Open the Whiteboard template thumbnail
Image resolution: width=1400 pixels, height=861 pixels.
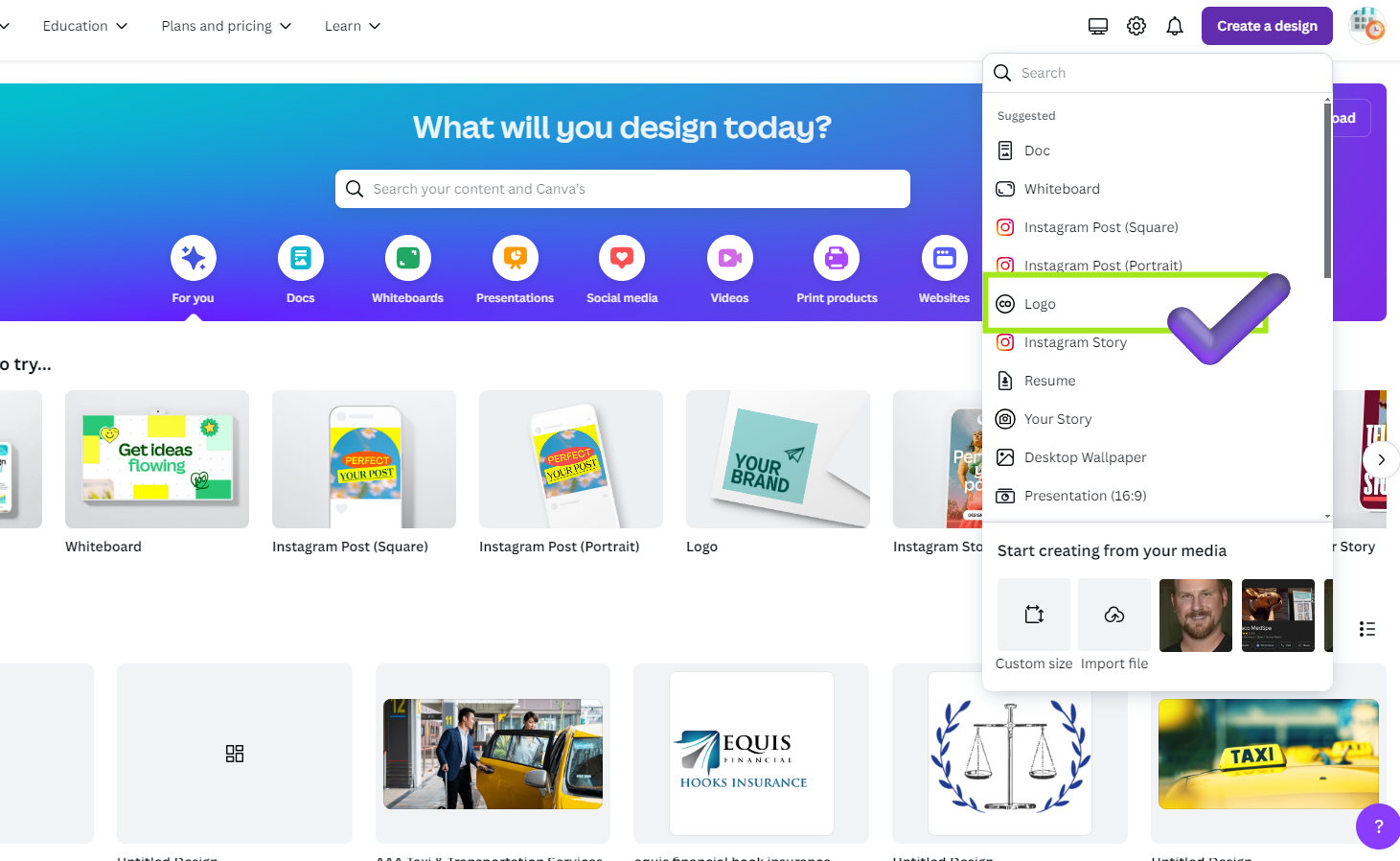pyautogui.click(x=157, y=459)
